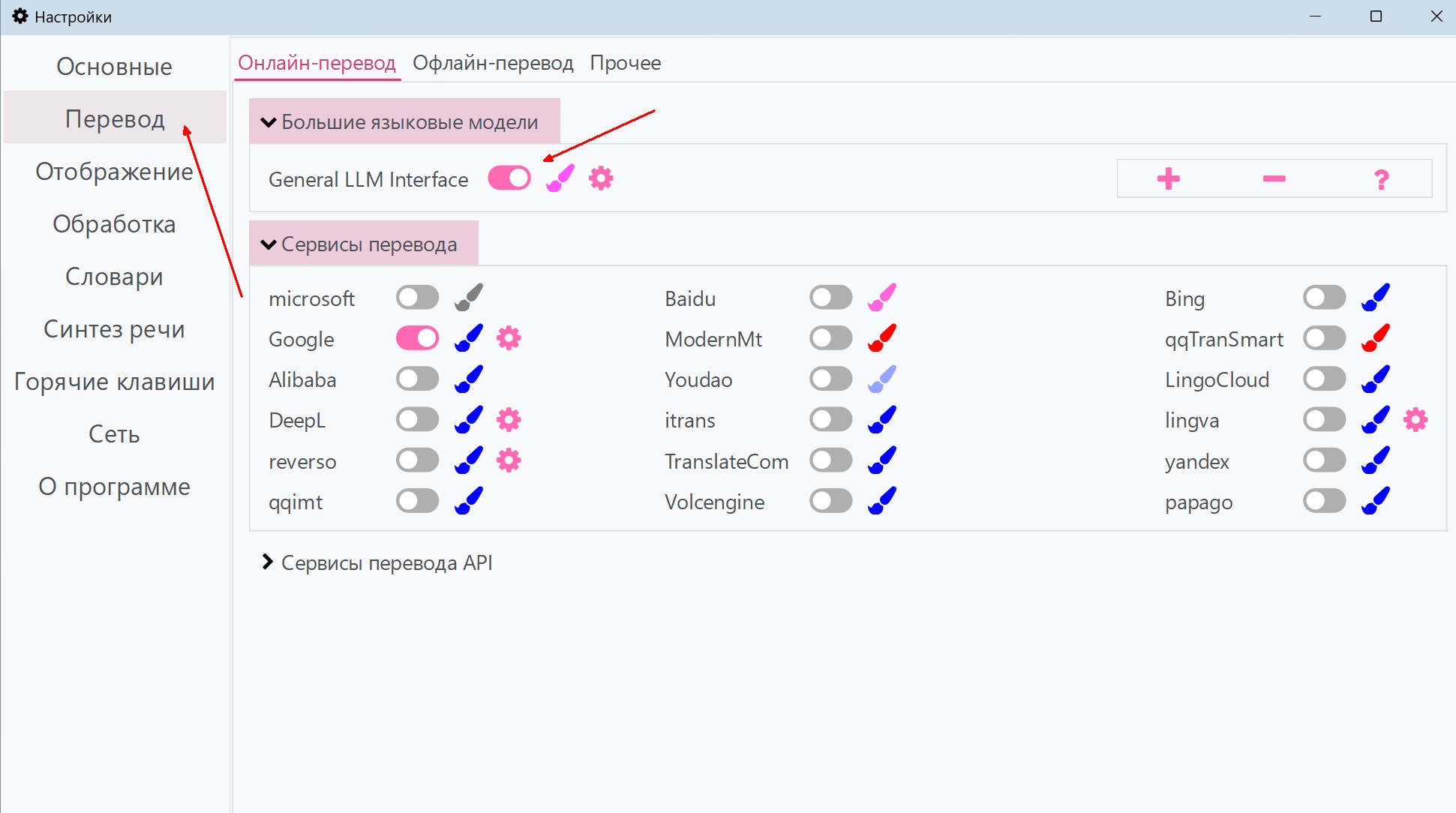Screen dimensions: 1456x813
Task: Select the Перевод sidebar category
Action: pos(114,118)
